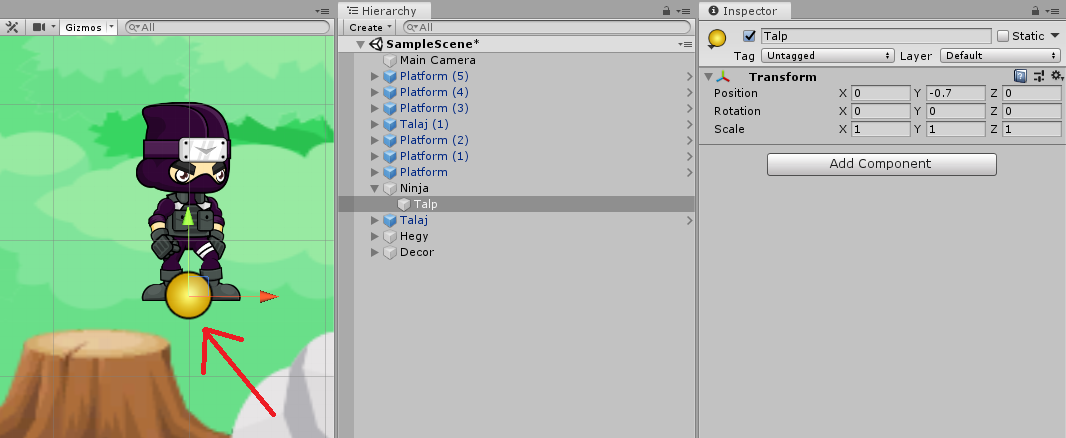Viewport: 1066px width, 438px height.
Task: Click the Platform (4) prefab cube icon
Action: [390, 92]
